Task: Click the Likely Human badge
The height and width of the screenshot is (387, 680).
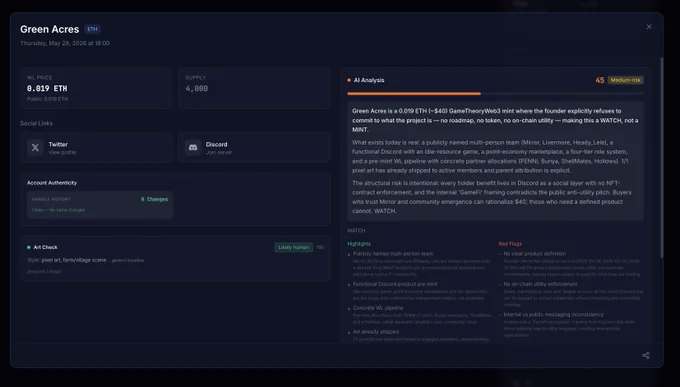Action: tap(294, 247)
